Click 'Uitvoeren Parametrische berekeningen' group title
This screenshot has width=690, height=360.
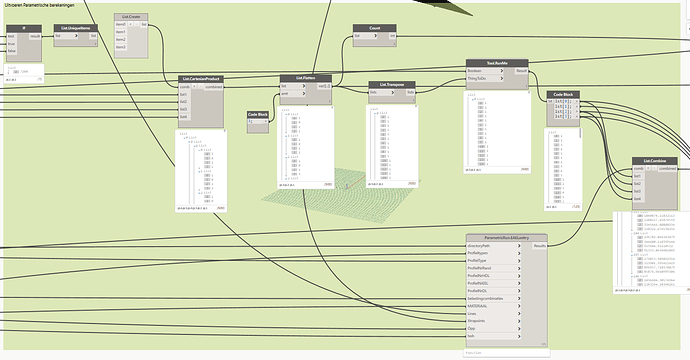click(40, 5)
